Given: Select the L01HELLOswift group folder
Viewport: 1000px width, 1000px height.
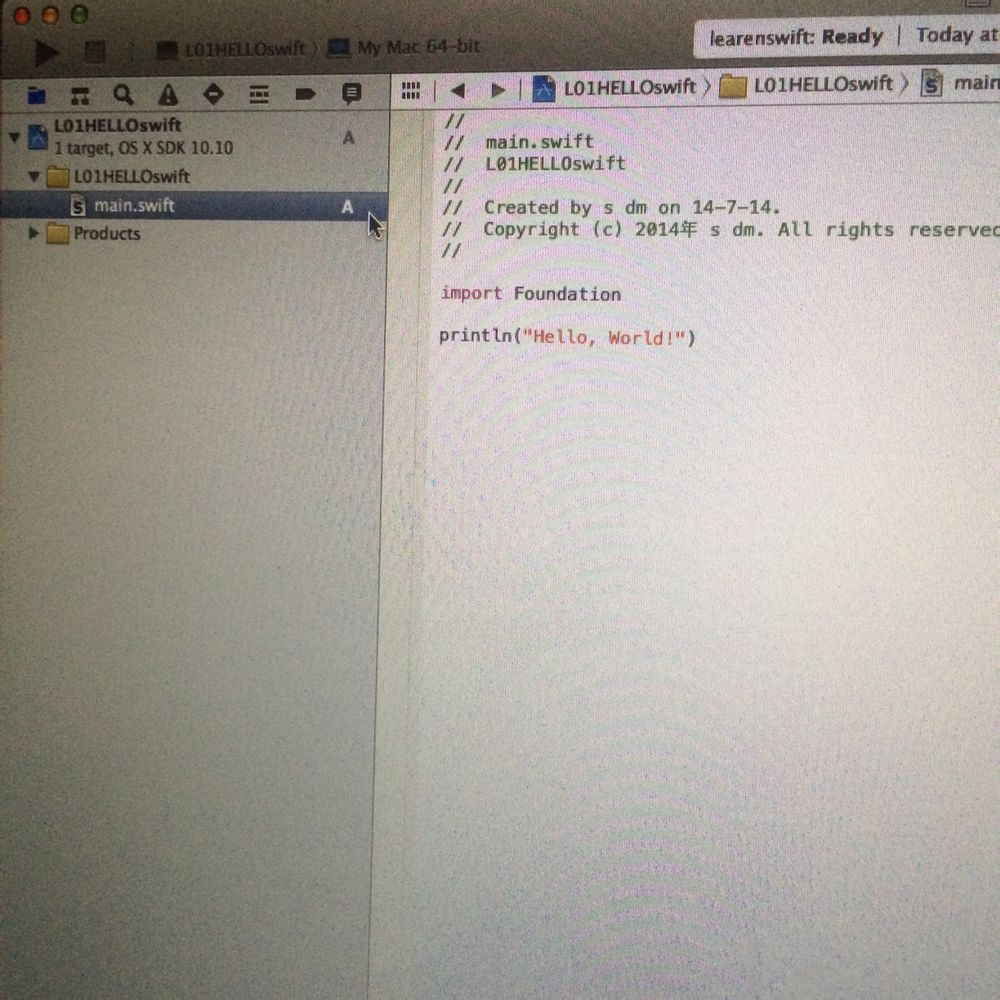Looking at the screenshot, I should [x=119, y=176].
